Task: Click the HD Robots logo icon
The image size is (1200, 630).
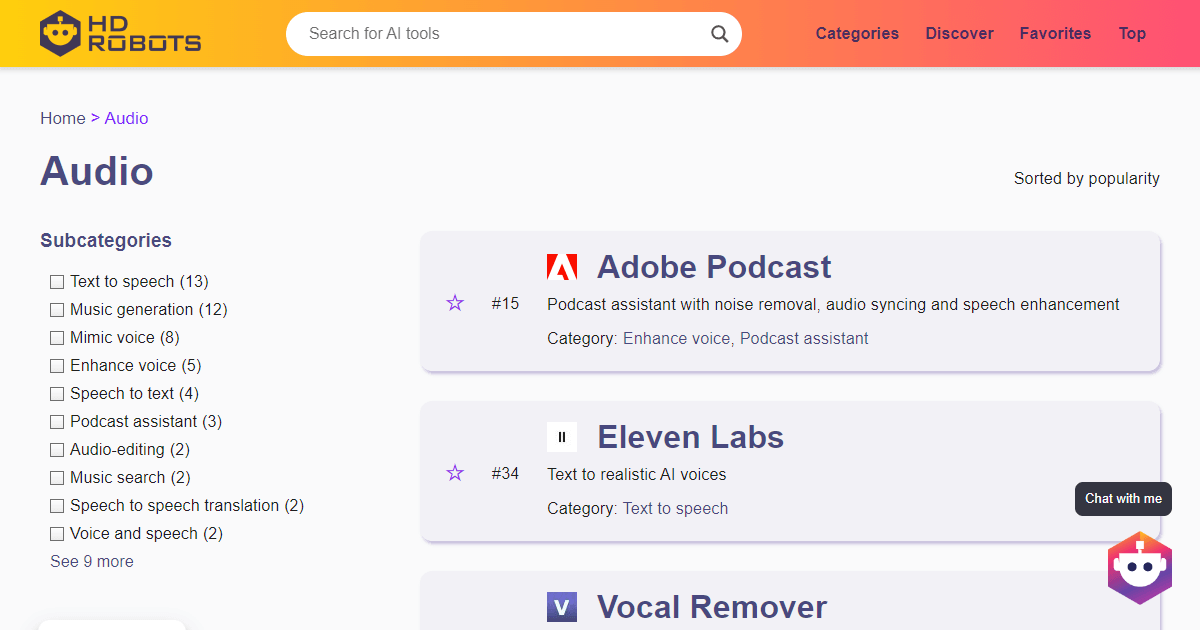Action: (x=58, y=31)
